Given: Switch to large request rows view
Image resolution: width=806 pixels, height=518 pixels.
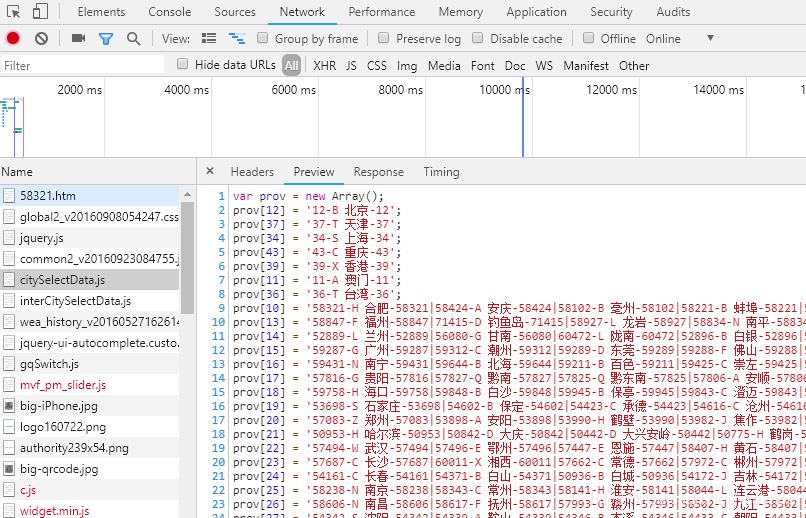Looking at the screenshot, I should click(x=209, y=39).
